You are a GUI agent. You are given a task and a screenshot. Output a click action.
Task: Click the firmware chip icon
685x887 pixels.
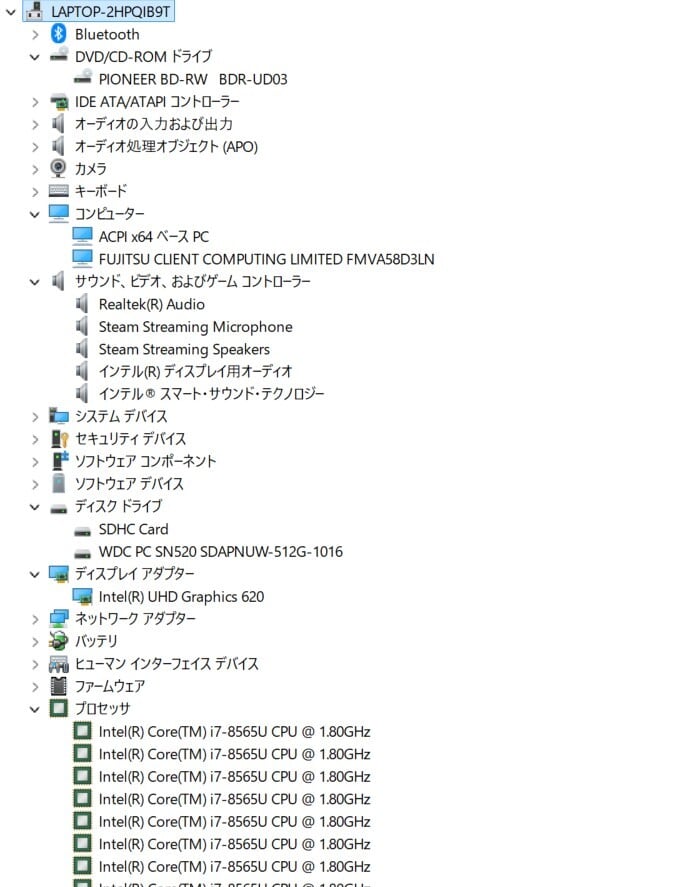click(x=59, y=686)
